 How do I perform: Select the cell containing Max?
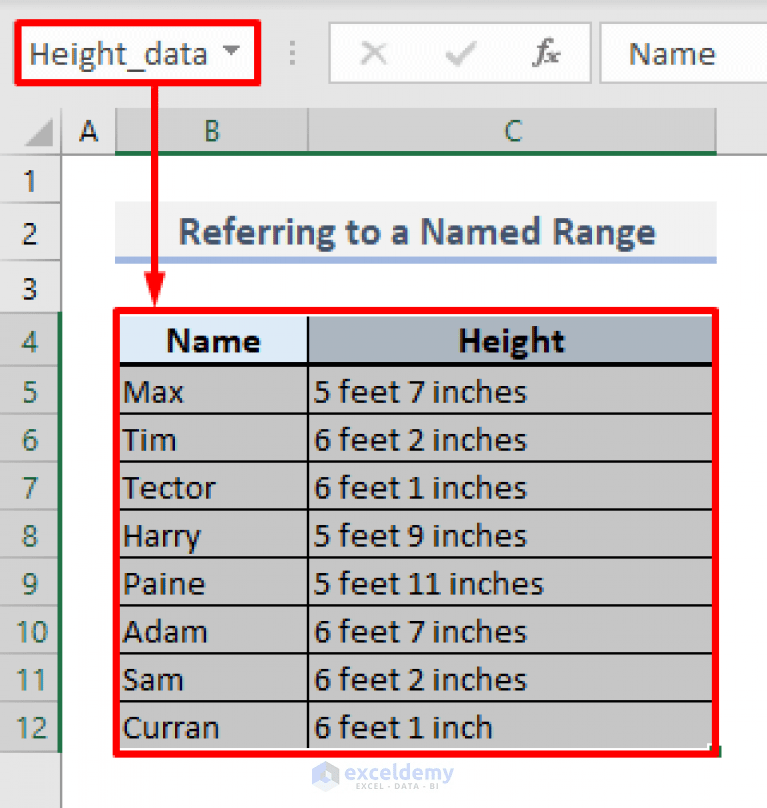point(211,392)
